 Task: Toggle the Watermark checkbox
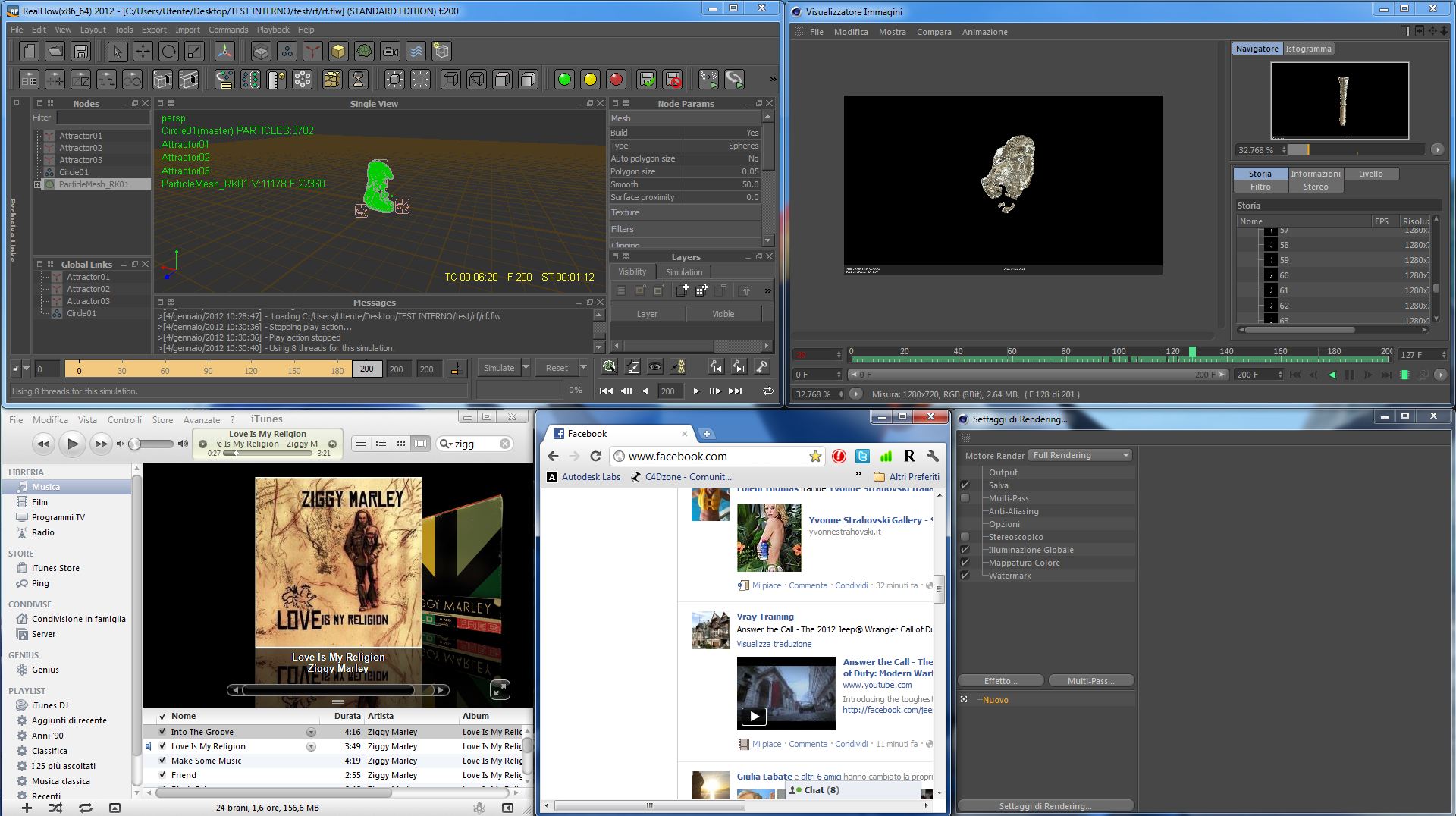(965, 576)
